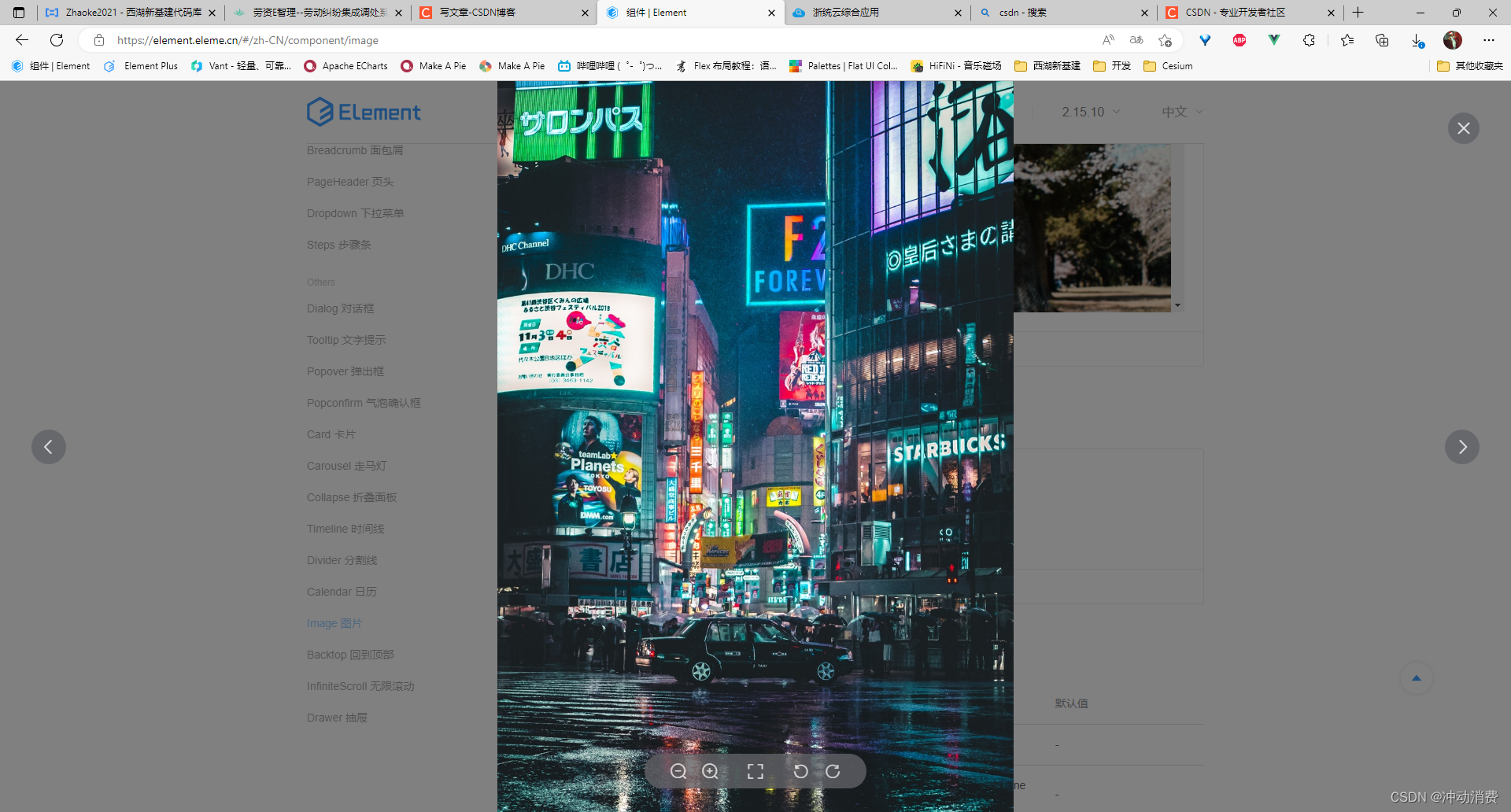This screenshot has width=1511, height=812.
Task: Open the 其他收藏夹 folder
Action: [x=1470, y=66]
